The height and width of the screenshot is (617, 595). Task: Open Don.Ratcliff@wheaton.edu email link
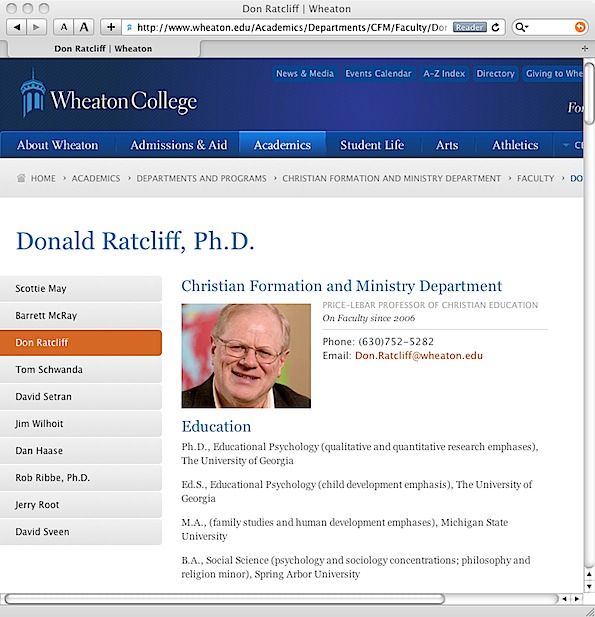pyautogui.click(x=419, y=356)
